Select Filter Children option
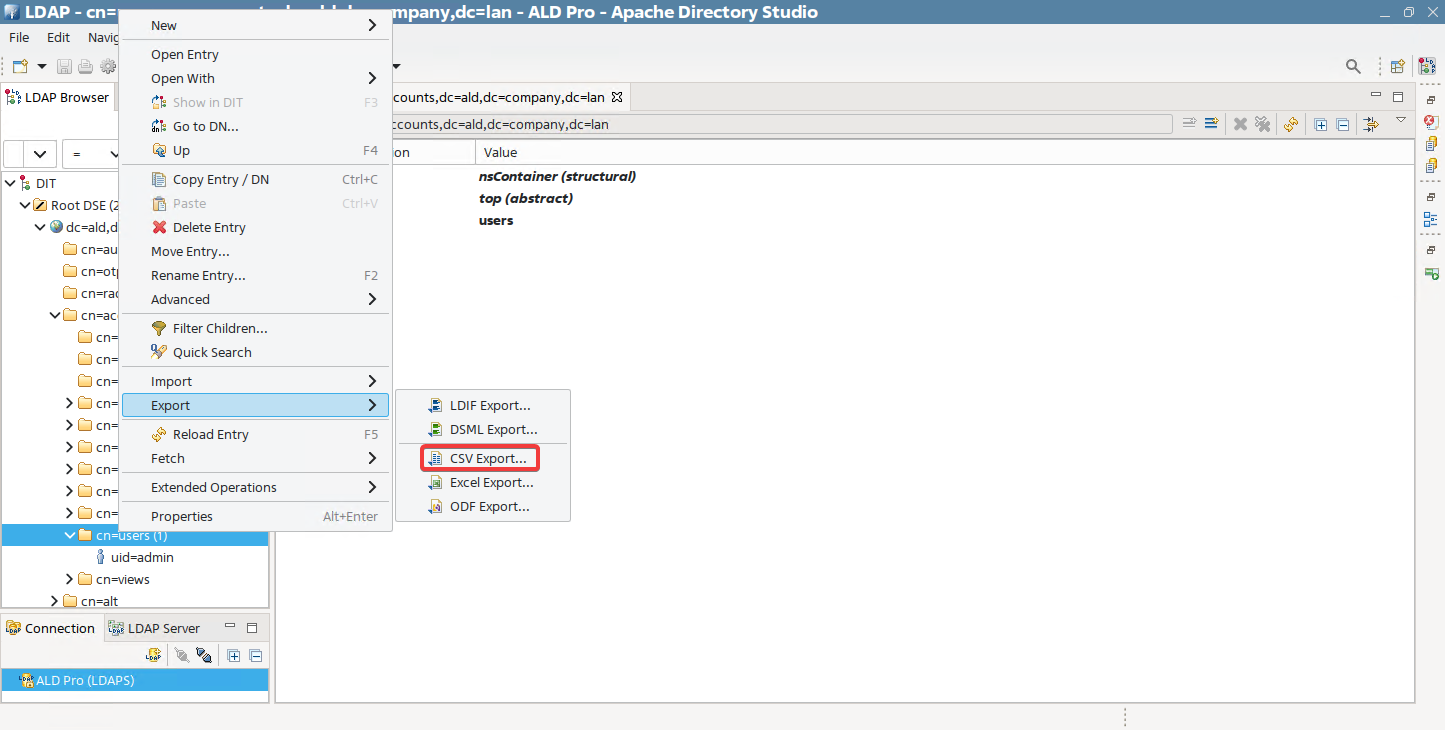This screenshot has height=730, width=1445. [255, 328]
